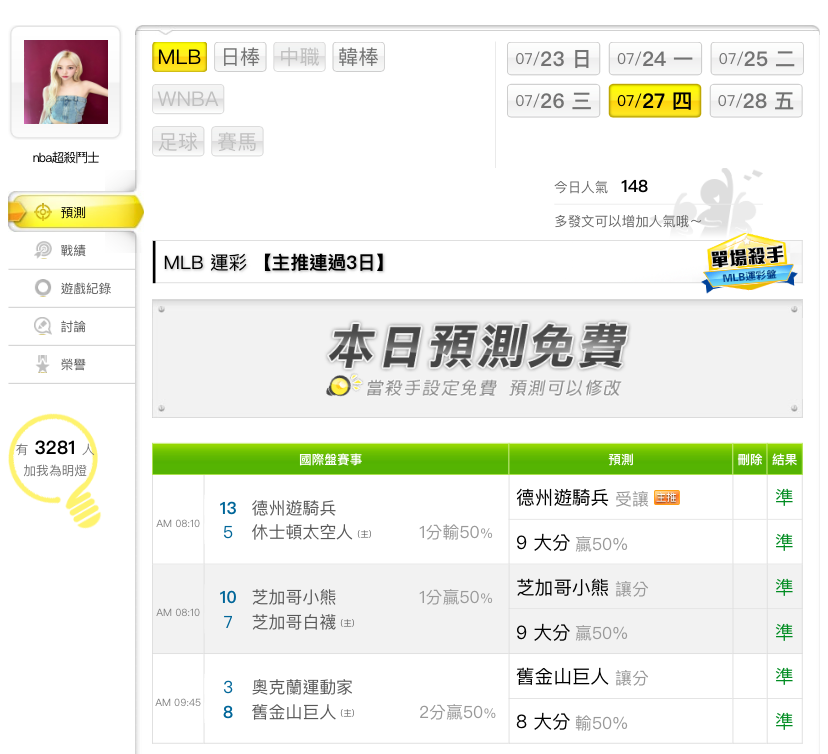Open the 預測 sidebar menu item
Screen dimensions: 828x754
pos(75,212)
